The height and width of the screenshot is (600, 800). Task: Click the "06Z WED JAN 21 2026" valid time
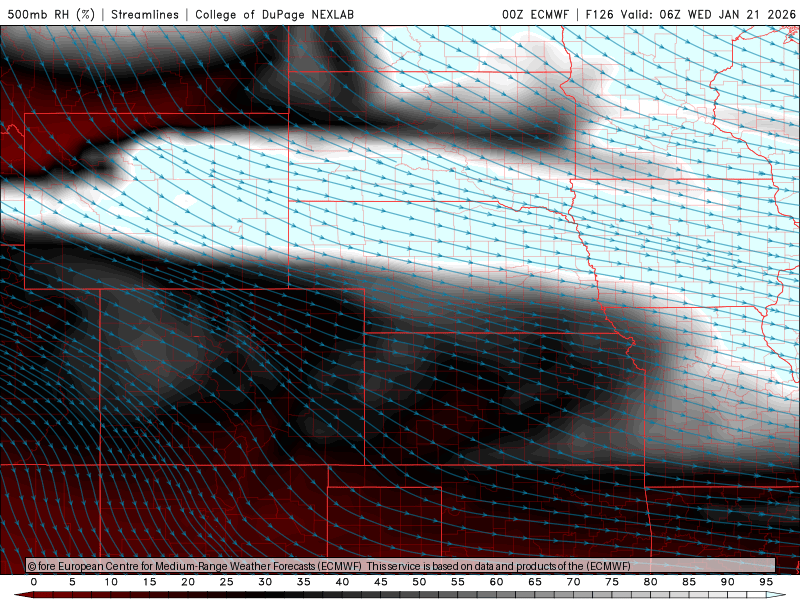pyautogui.click(x=727, y=14)
